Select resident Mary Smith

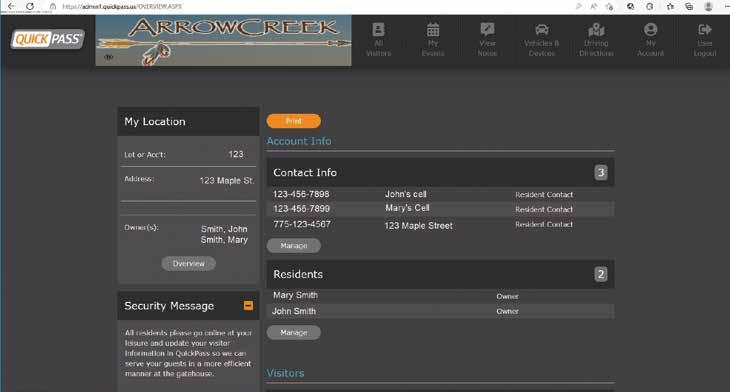pos(295,295)
